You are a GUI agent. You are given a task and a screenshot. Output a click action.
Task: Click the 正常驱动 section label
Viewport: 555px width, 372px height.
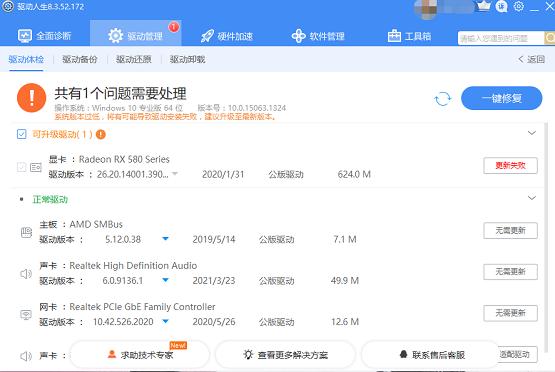(50, 199)
